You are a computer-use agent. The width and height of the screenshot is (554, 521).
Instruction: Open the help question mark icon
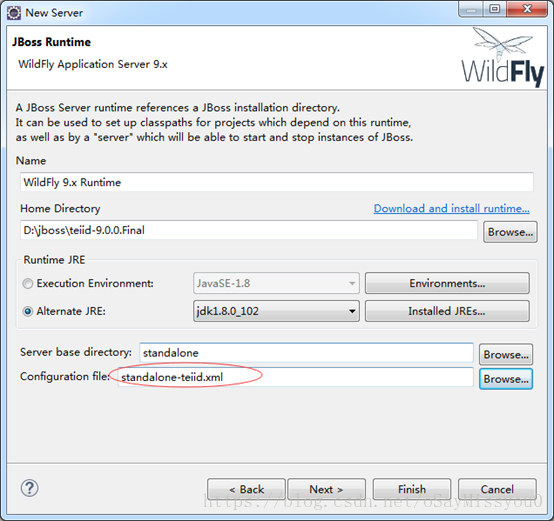pos(30,488)
